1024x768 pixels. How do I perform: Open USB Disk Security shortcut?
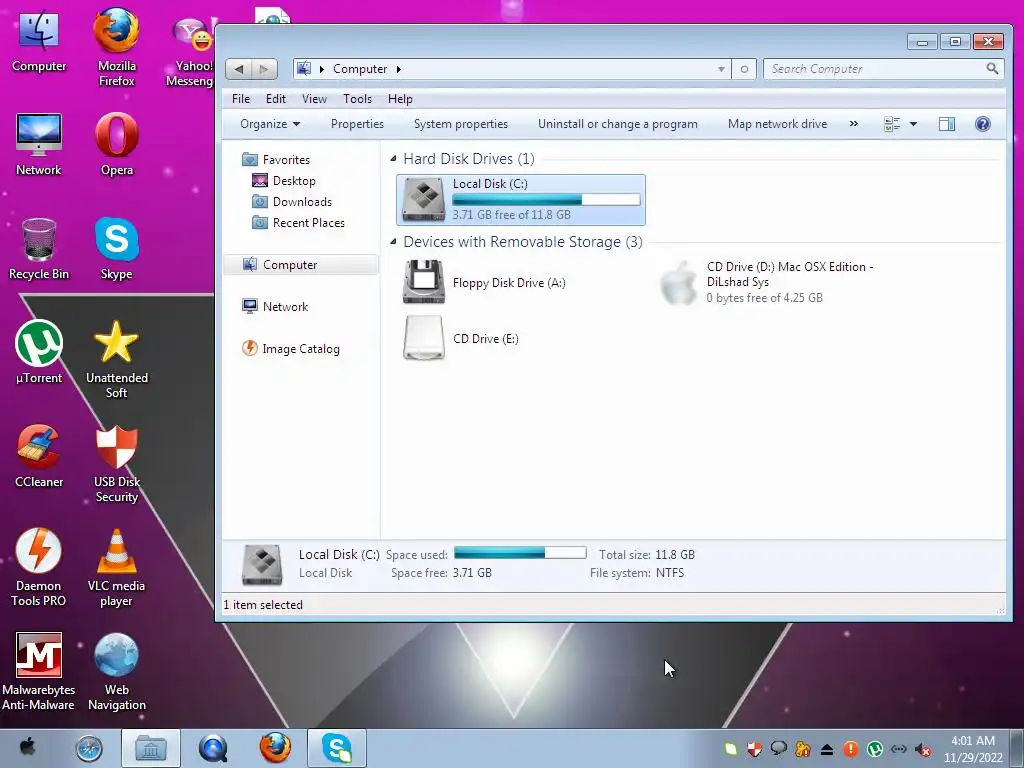pos(116,465)
